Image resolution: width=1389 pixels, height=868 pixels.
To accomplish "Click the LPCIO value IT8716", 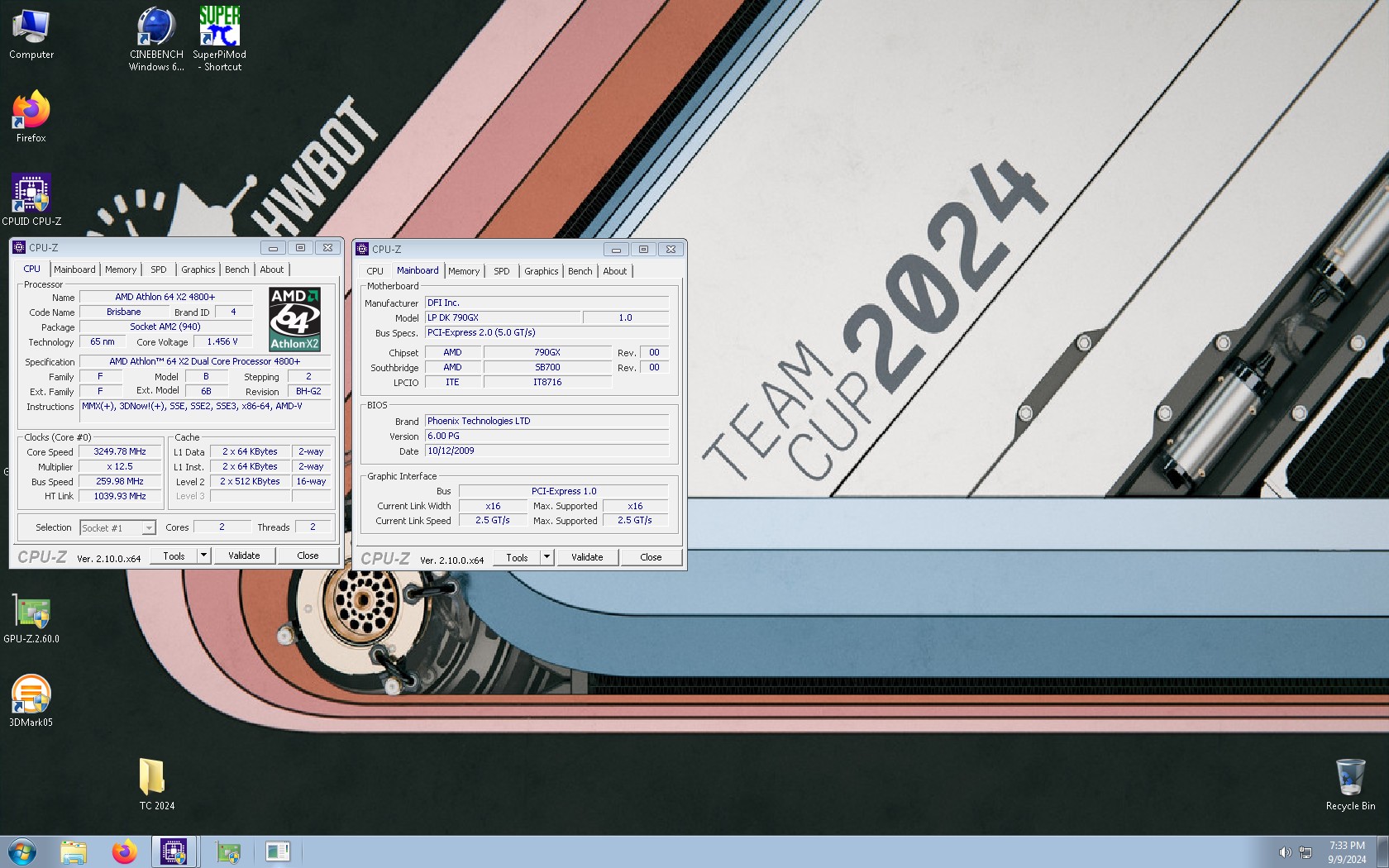I will point(547,382).
